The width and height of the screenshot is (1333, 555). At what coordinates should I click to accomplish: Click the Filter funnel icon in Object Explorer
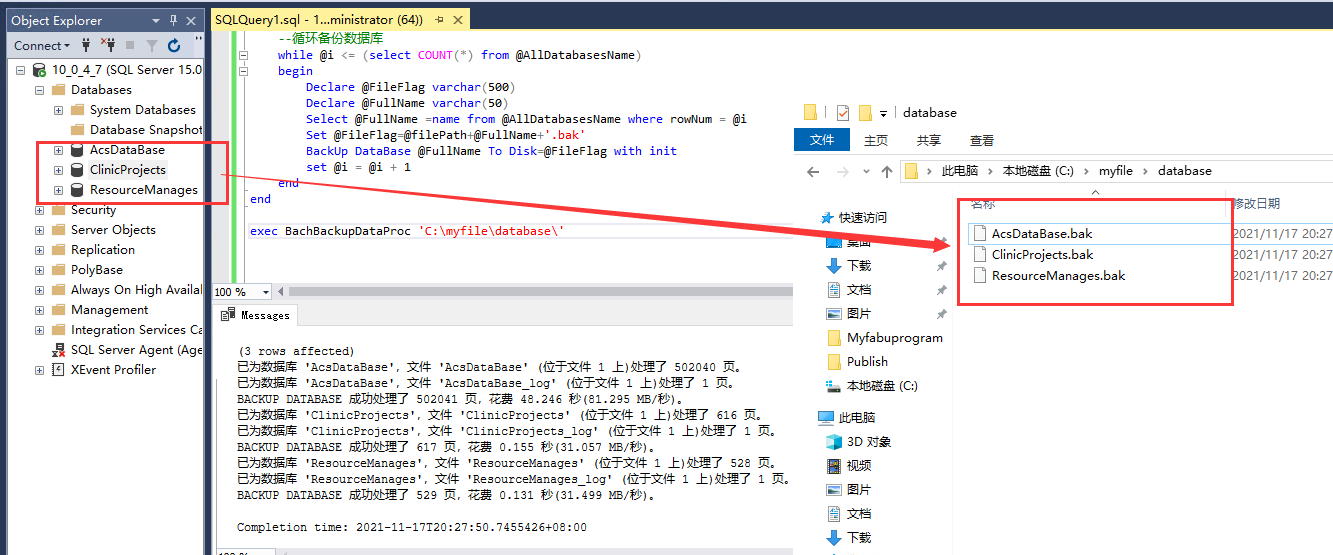pyautogui.click(x=151, y=45)
